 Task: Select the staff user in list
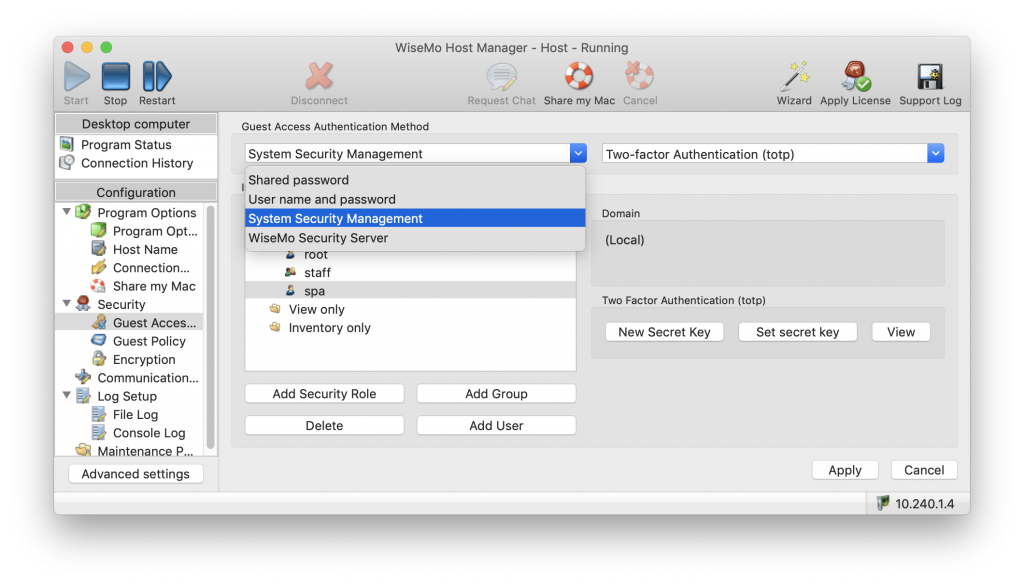pos(317,272)
